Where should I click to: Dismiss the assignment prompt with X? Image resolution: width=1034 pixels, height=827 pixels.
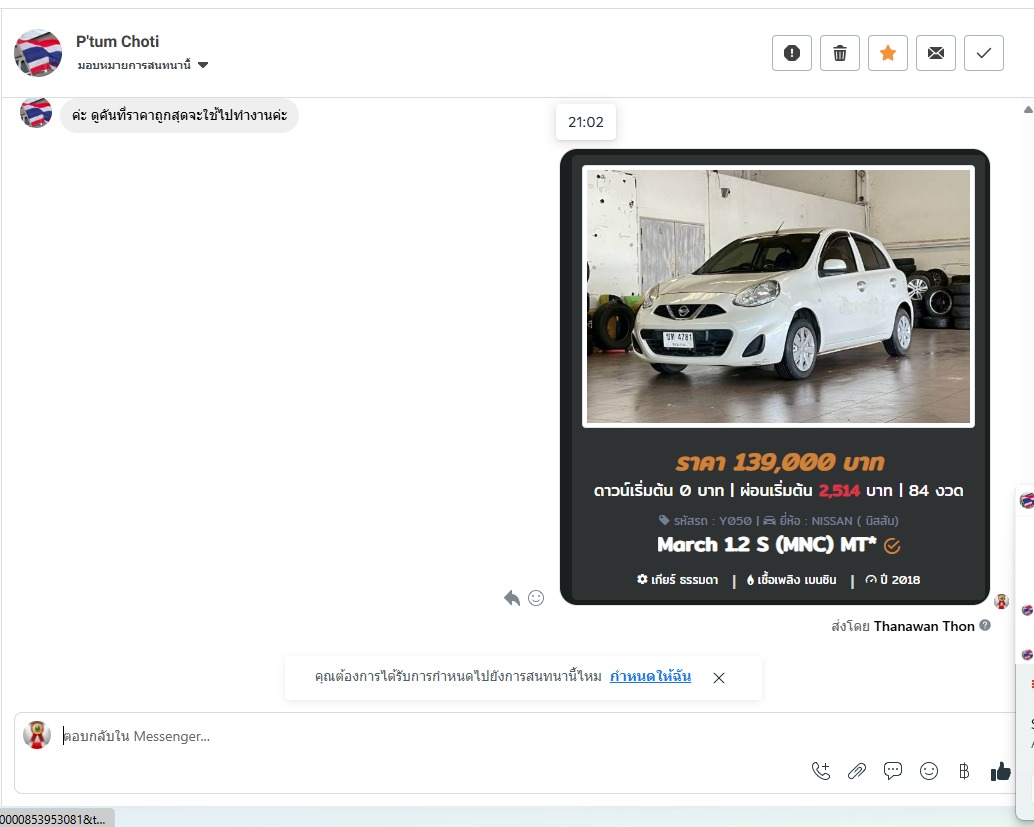click(719, 677)
